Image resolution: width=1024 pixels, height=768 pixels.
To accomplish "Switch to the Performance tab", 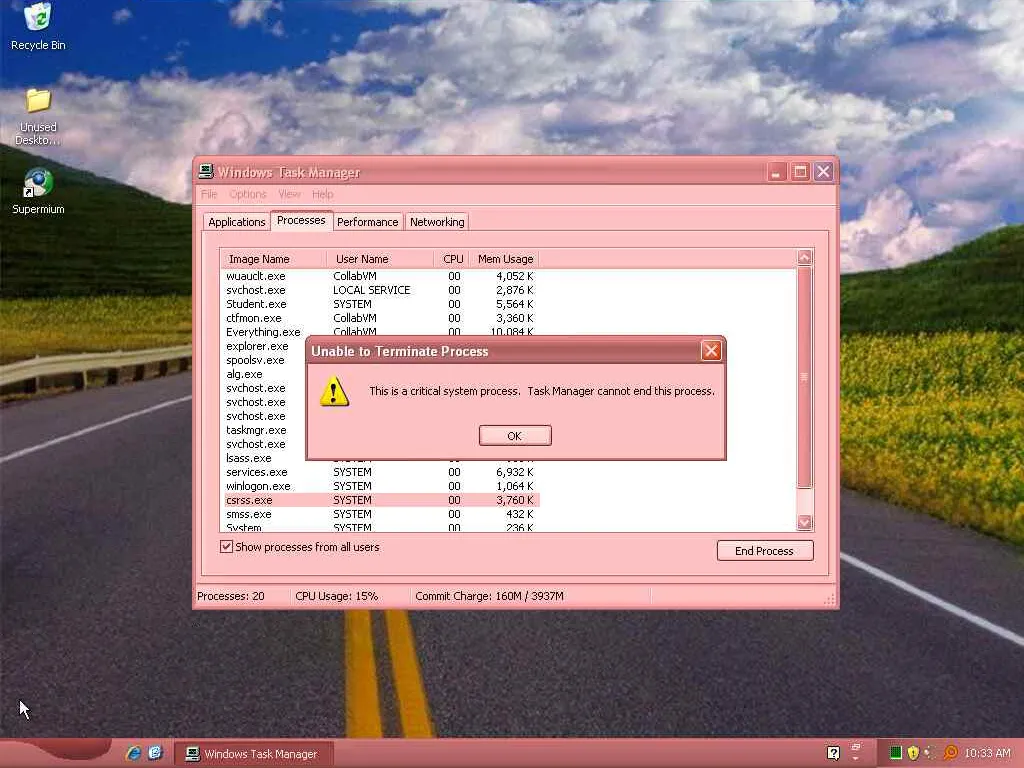I will 368,222.
